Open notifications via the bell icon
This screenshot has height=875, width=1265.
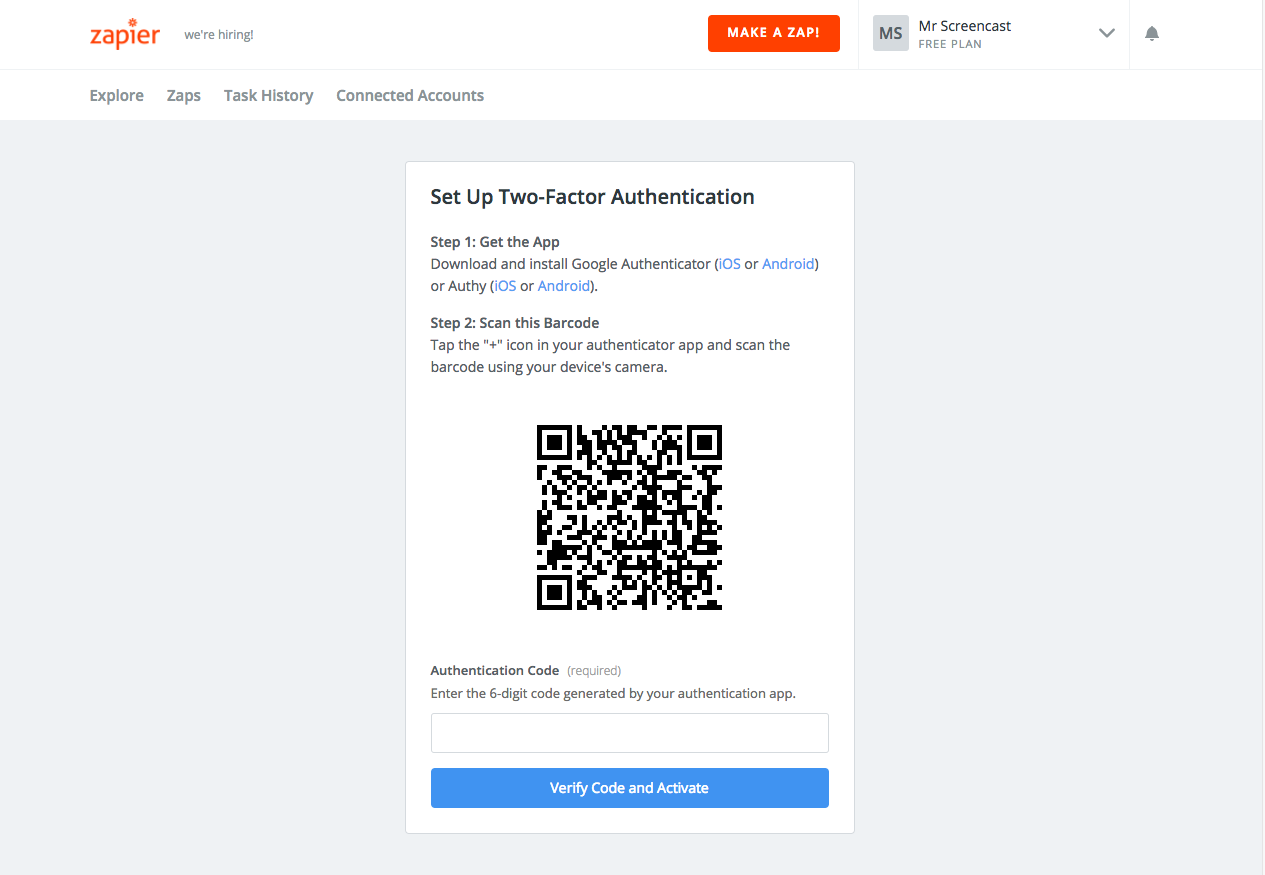click(x=1151, y=33)
